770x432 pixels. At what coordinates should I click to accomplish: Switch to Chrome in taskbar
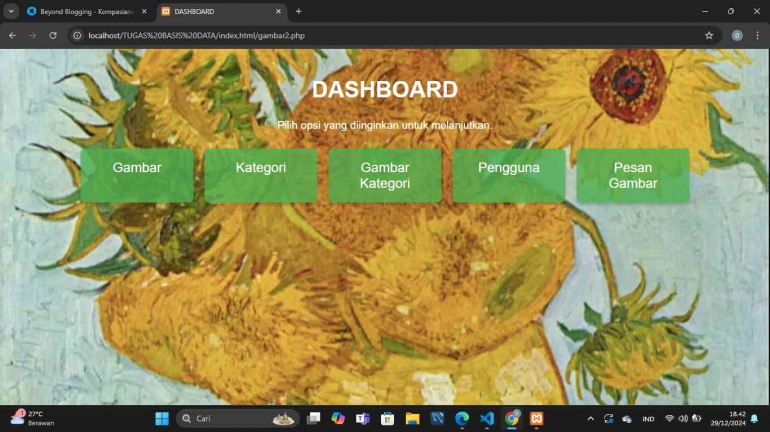(x=512, y=419)
